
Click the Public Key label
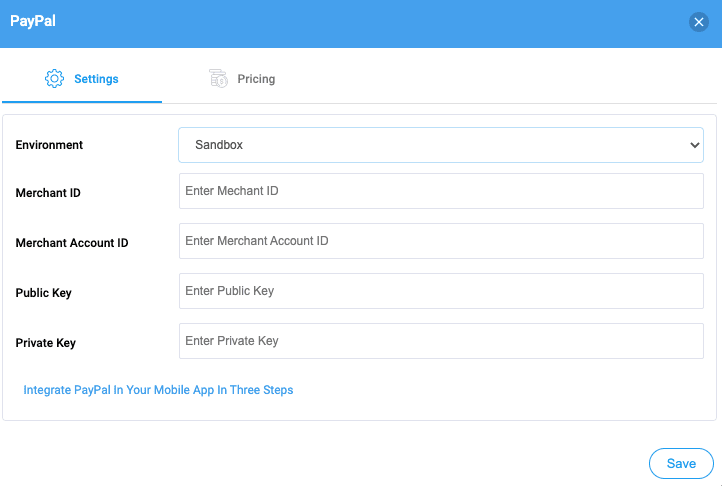43,293
